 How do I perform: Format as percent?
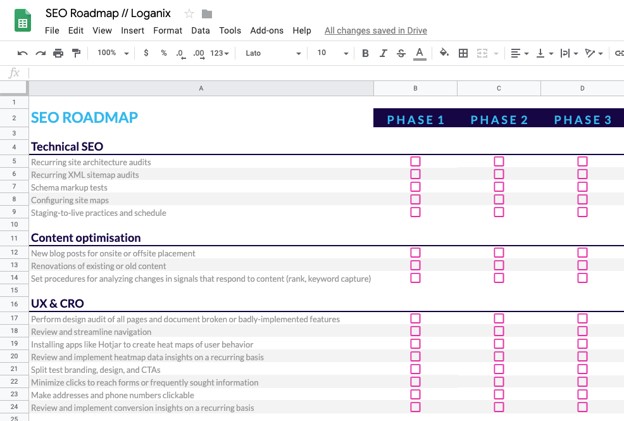tap(164, 53)
